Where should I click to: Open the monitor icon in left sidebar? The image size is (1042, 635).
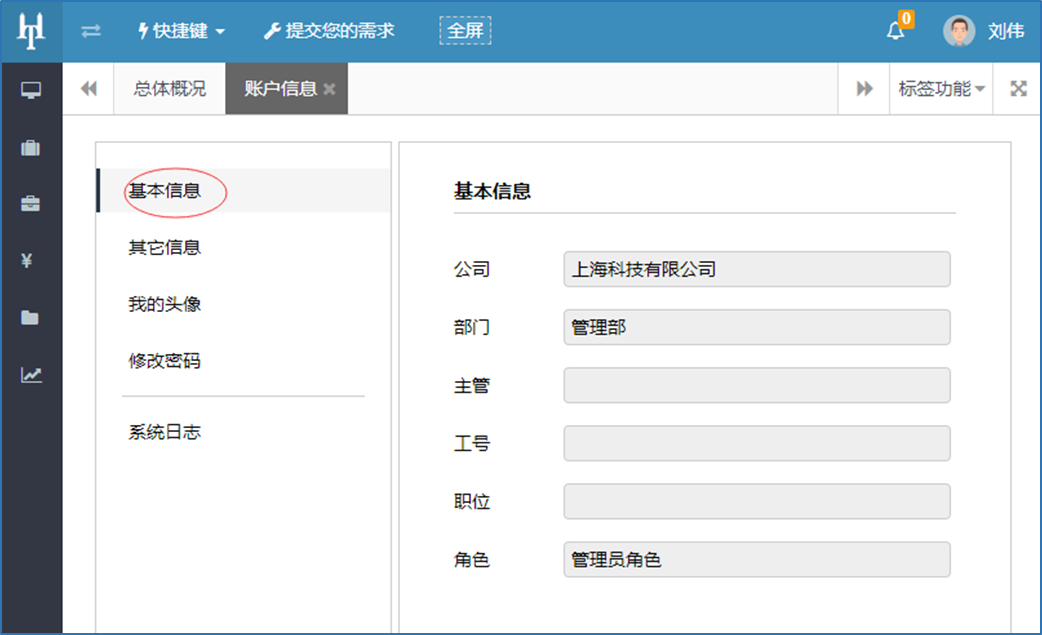point(31,90)
